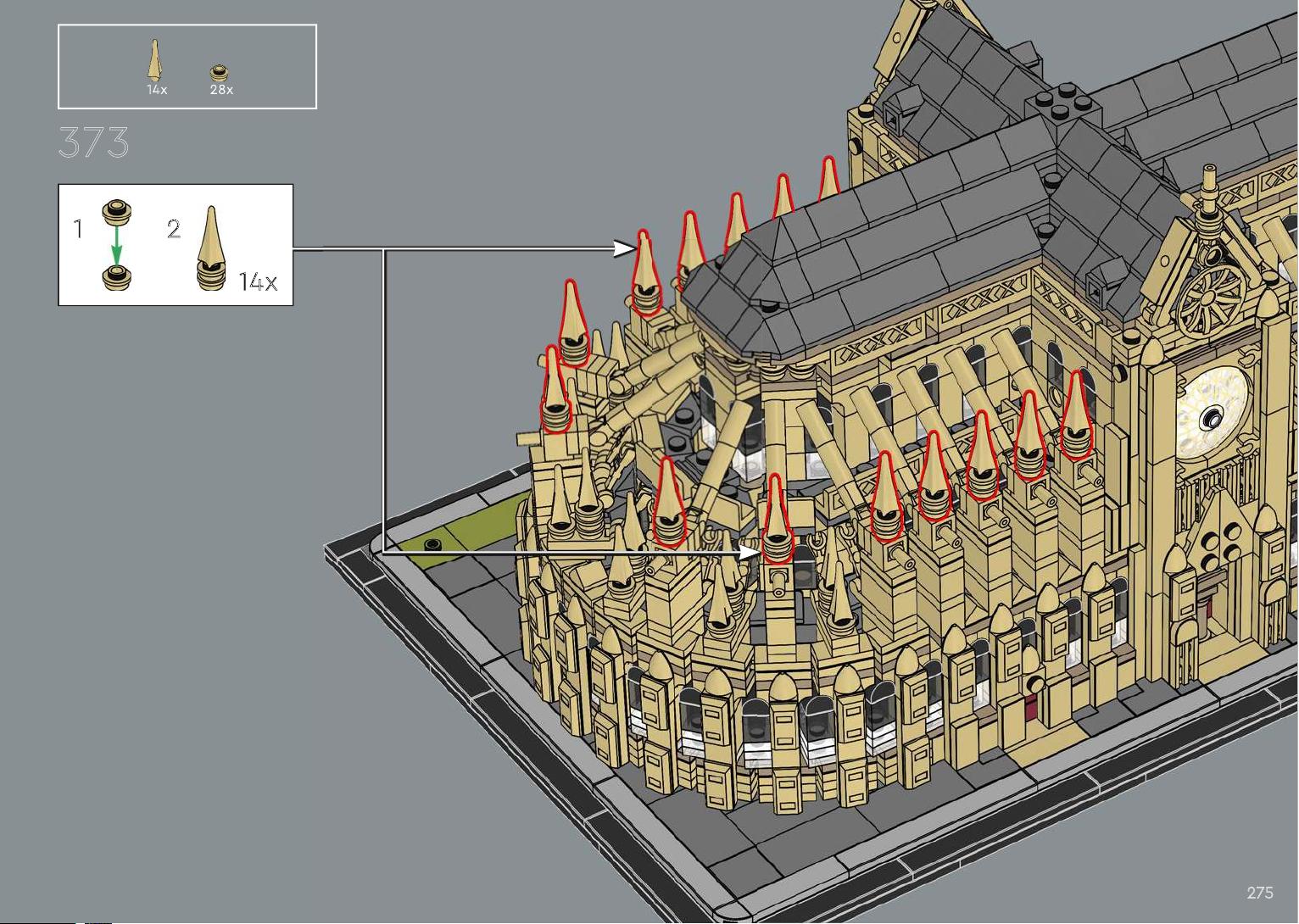Click the sub-step number 2 label
Screen dimensions: 1299x924
pyautogui.click(x=174, y=229)
